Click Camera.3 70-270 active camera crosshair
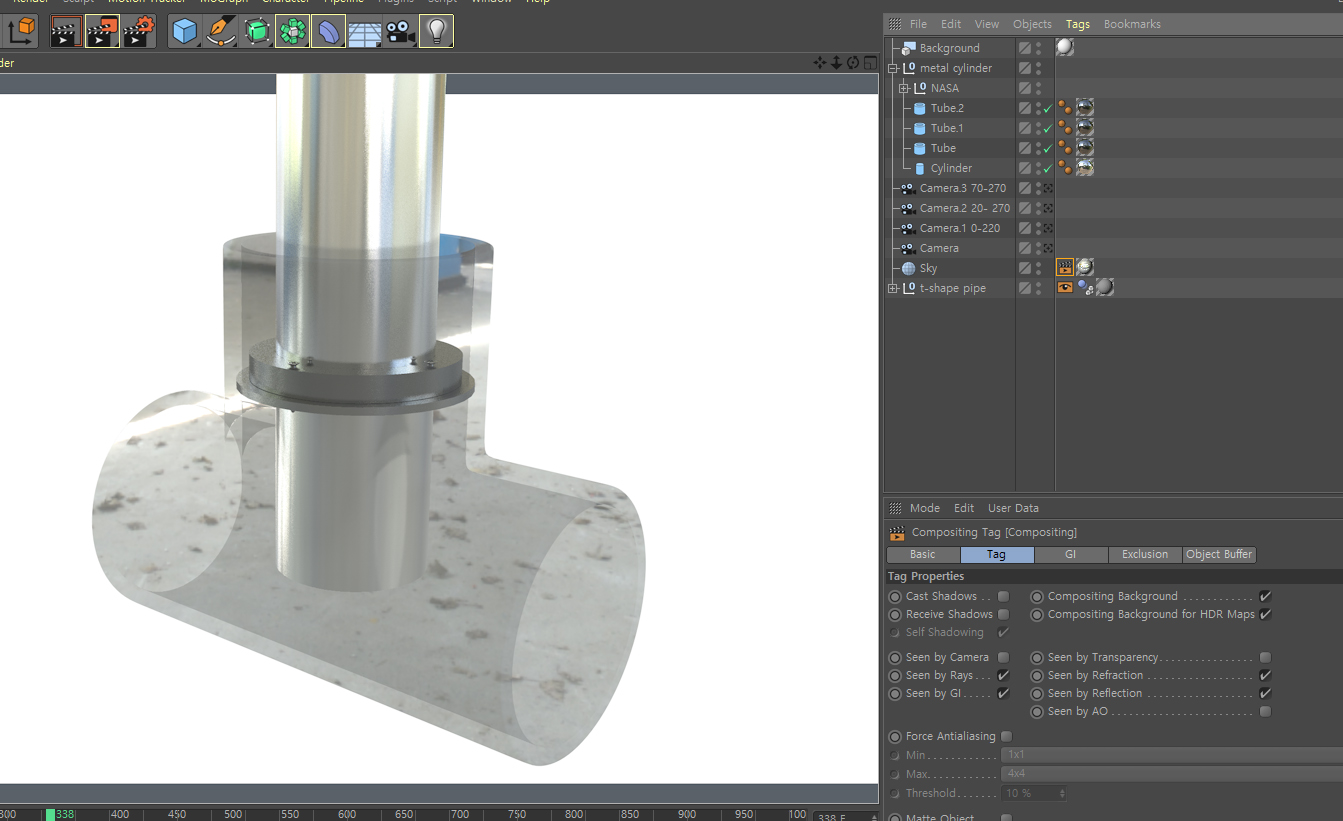 point(1048,188)
